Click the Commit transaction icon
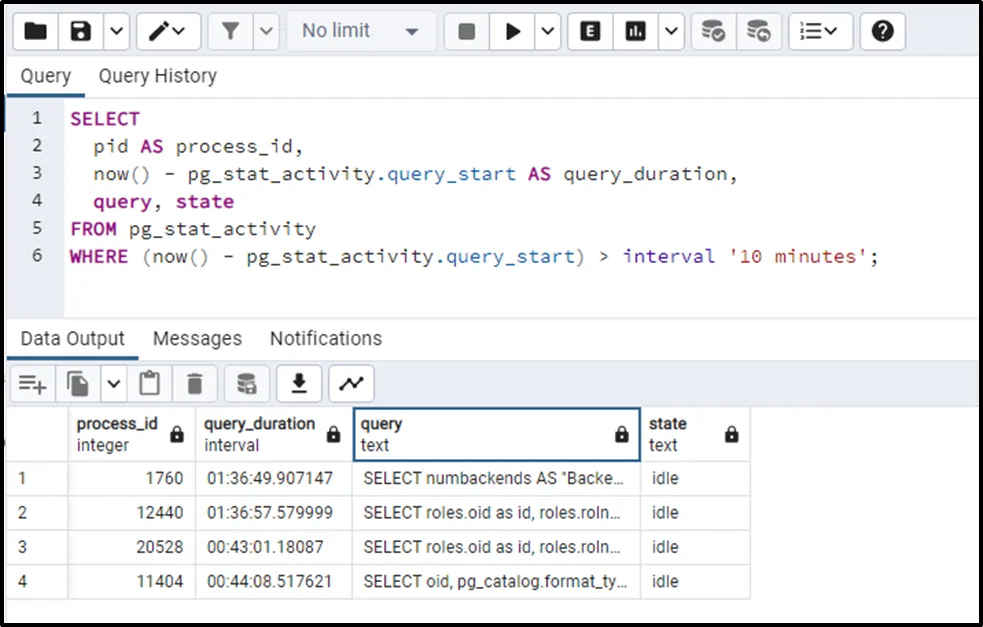 point(713,32)
